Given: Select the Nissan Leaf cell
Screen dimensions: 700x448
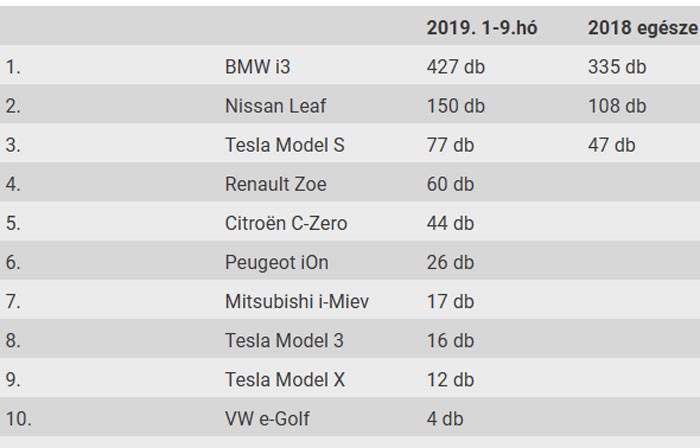Looking at the screenshot, I should tap(276, 106).
